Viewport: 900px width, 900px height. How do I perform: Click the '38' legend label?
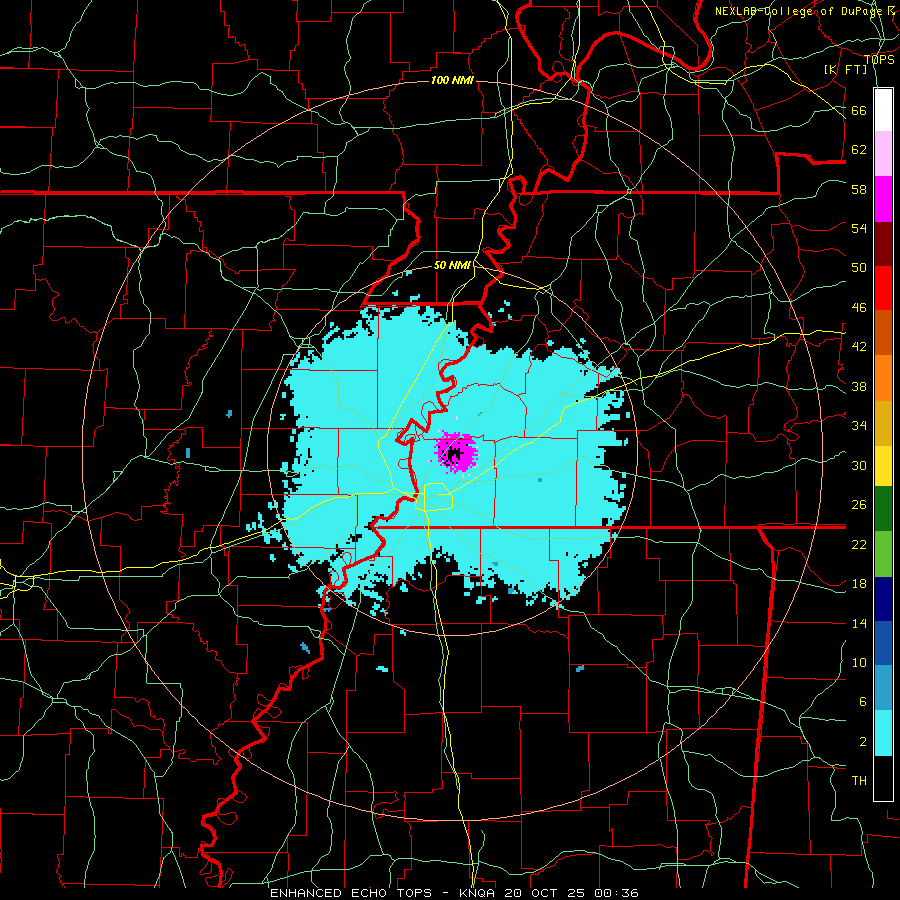point(859,387)
